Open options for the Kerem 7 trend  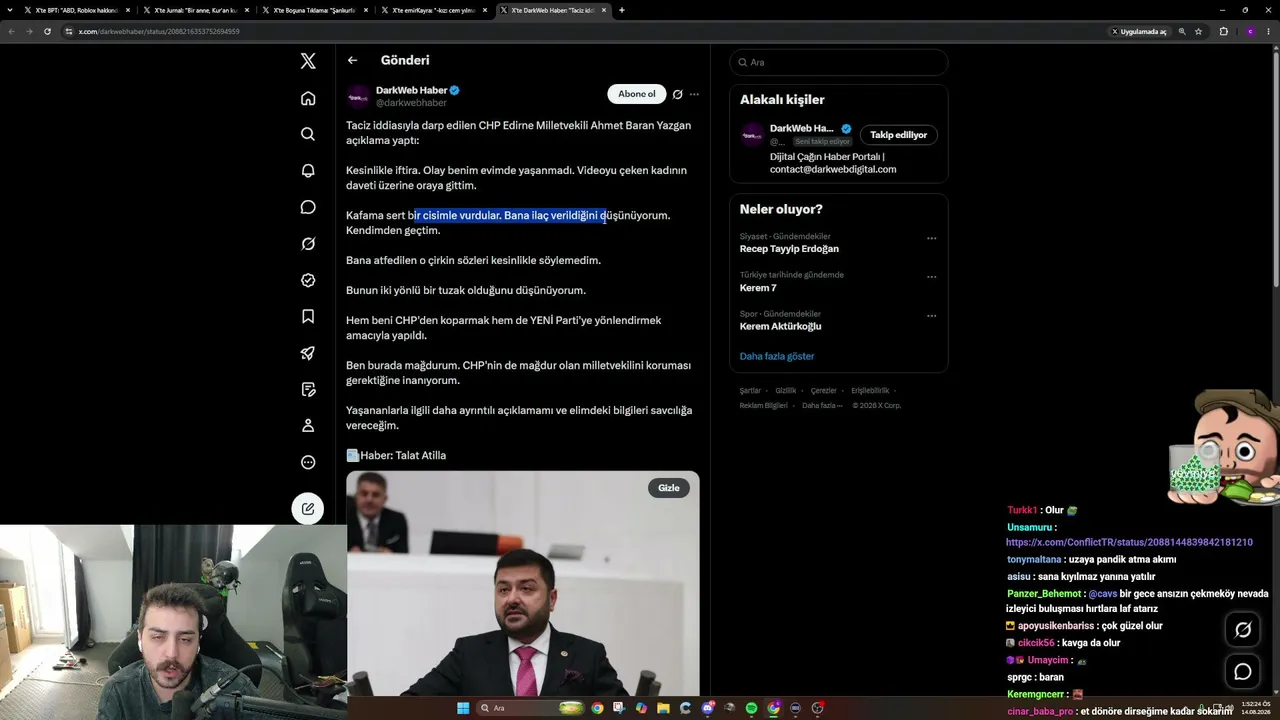[931, 277]
